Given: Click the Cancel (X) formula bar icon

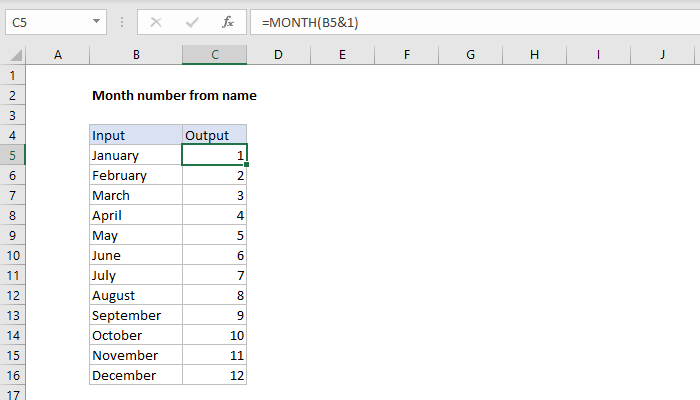Looking at the screenshot, I should [x=155, y=21].
